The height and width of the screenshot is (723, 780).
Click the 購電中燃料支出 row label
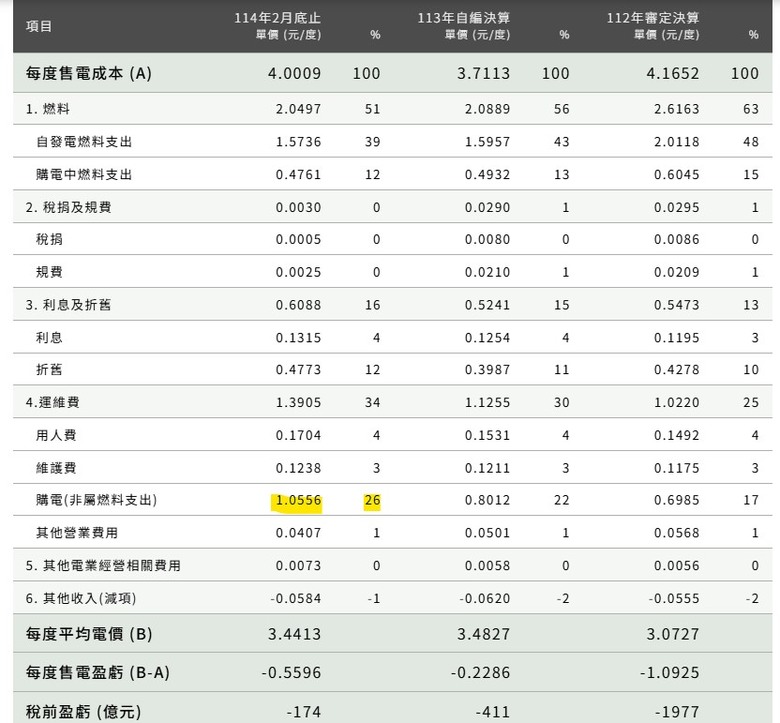tap(84, 175)
